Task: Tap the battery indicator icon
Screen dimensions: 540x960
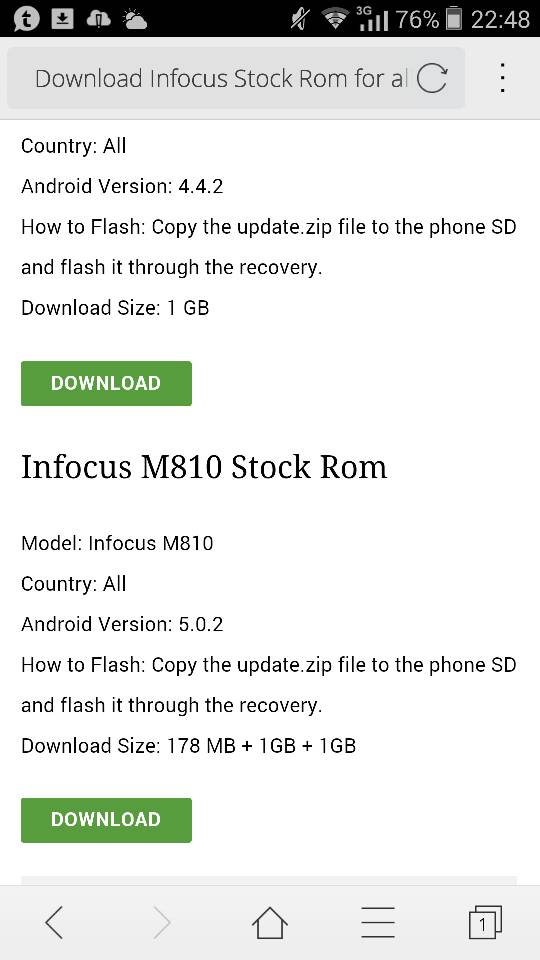Action: [x=454, y=19]
